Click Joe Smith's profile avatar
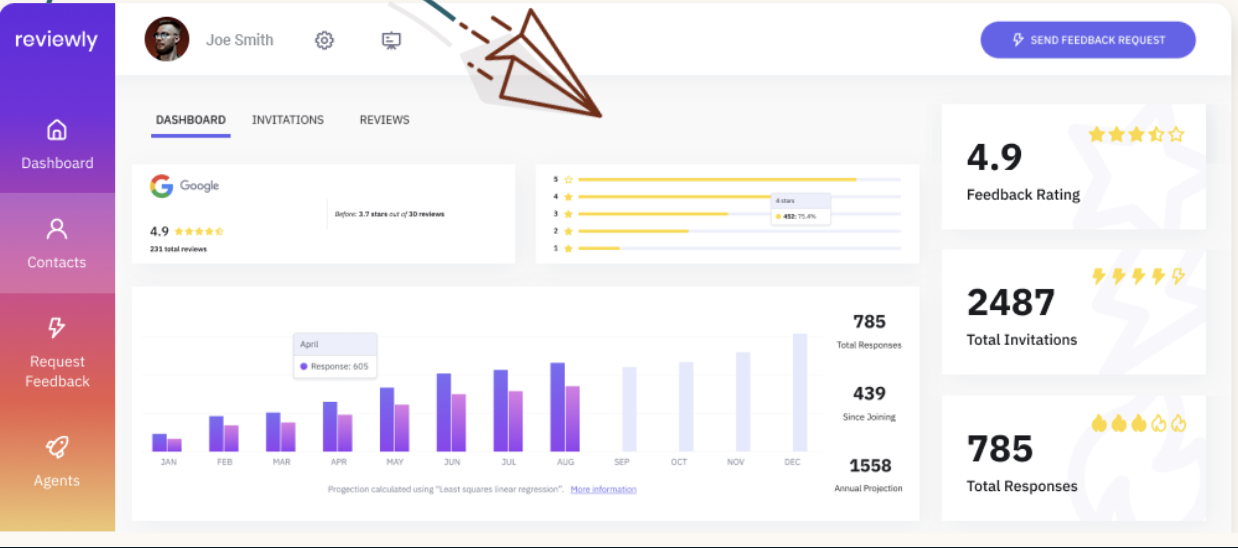 tap(167, 39)
